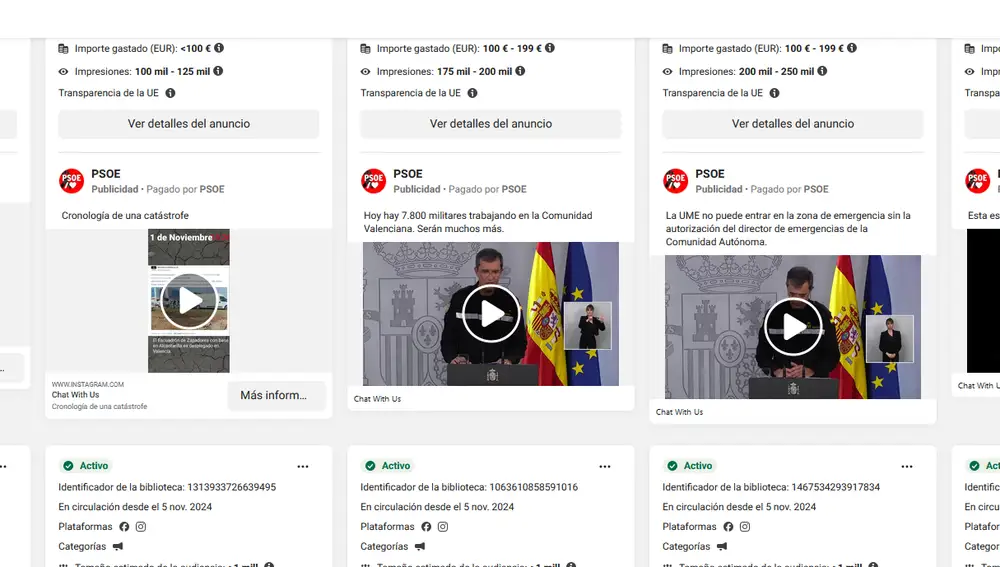Play the 'La UME' press conference video
The width and height of the screenshot is (1000, 567).
click(x=793, y=327)
